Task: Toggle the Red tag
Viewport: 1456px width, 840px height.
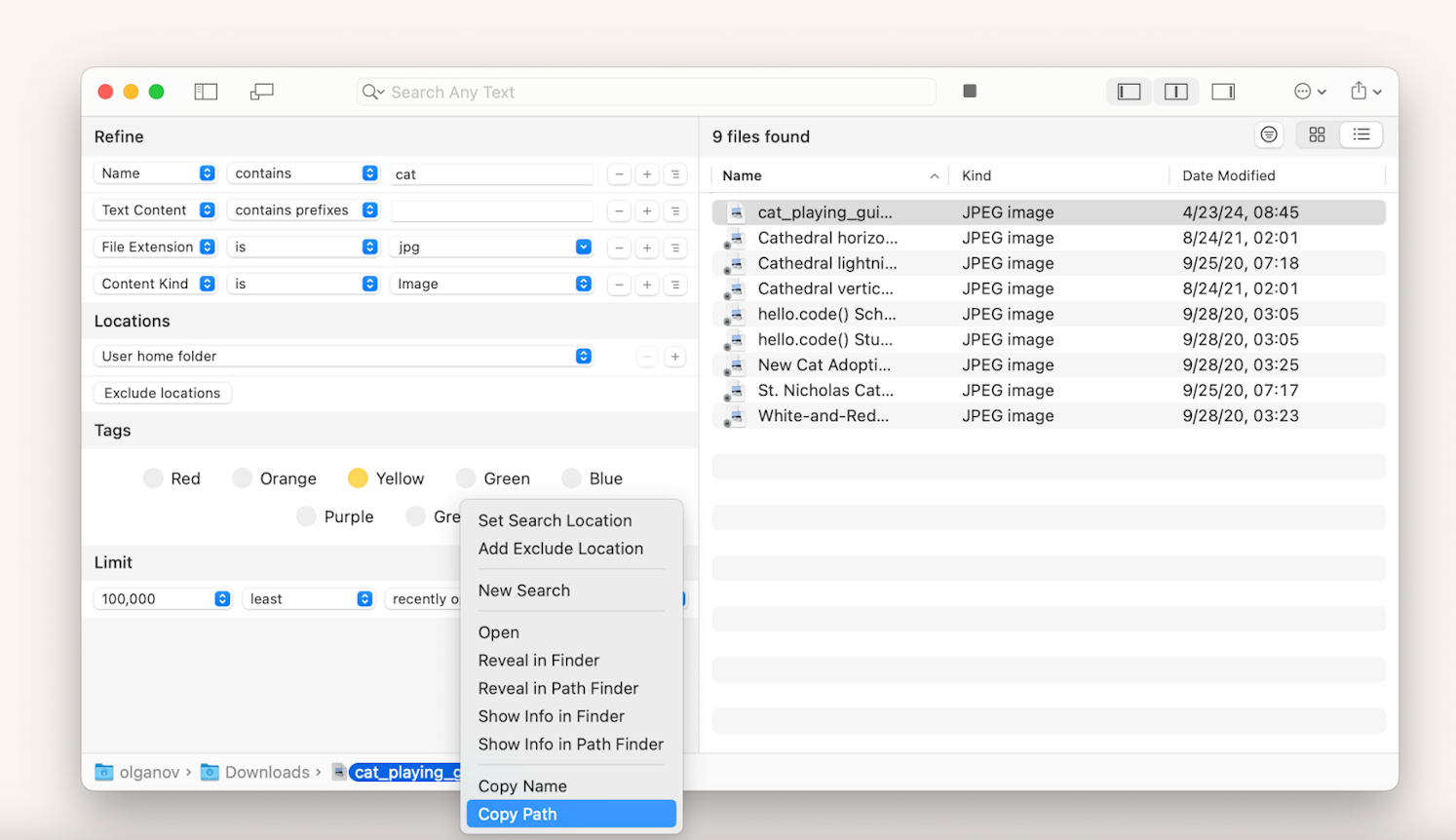Action: pos(153,477)
